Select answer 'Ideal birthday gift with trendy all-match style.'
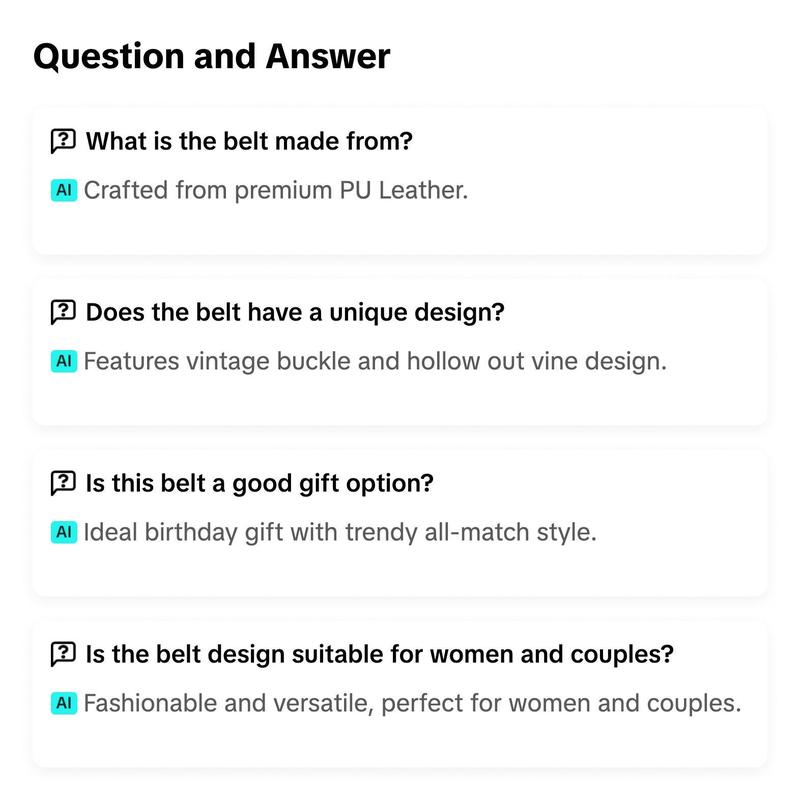This screenshot has width=800, height=800. tap(340, 532)
